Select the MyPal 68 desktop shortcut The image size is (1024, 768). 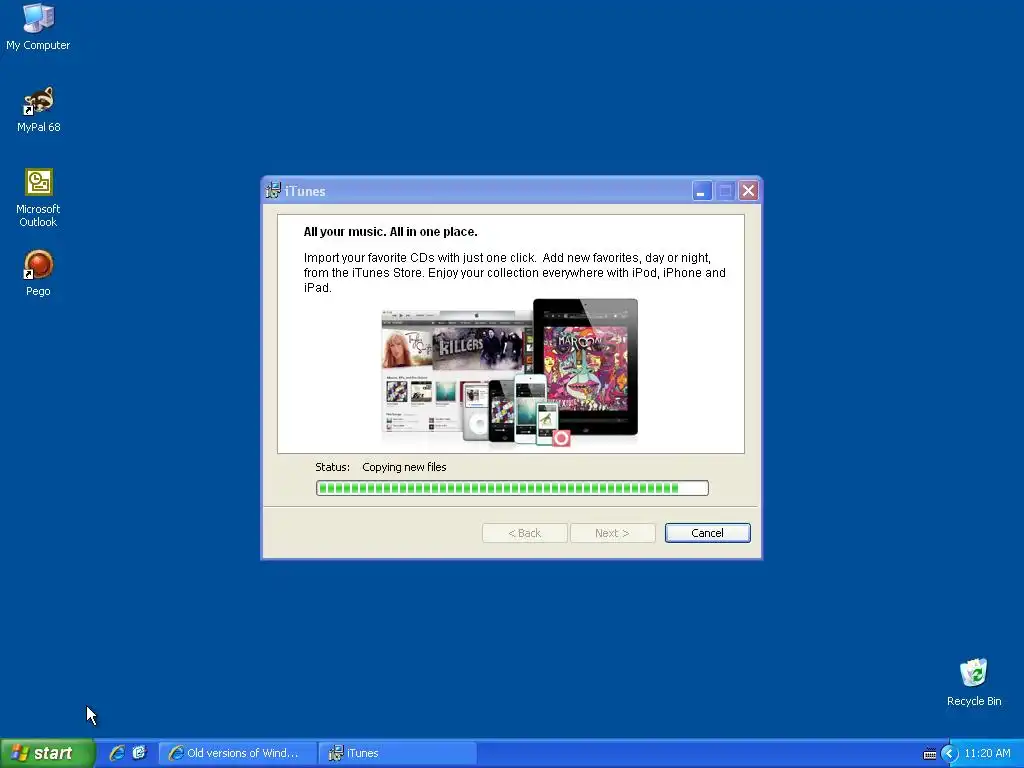click(38, 109)
